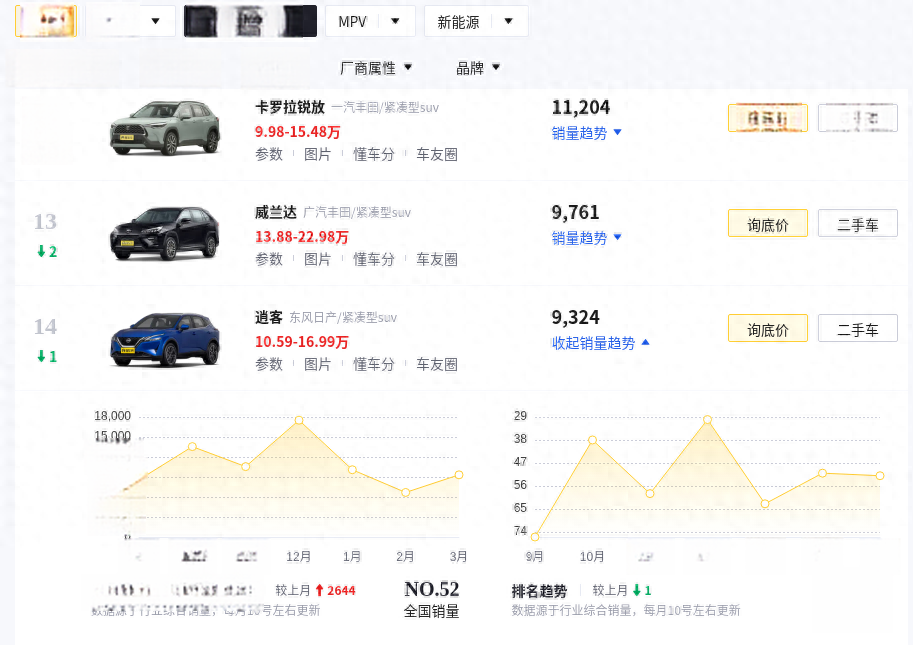Click the 18,000 axis label
This screenshot has height=645, width=913.
(x=112, y=416)
